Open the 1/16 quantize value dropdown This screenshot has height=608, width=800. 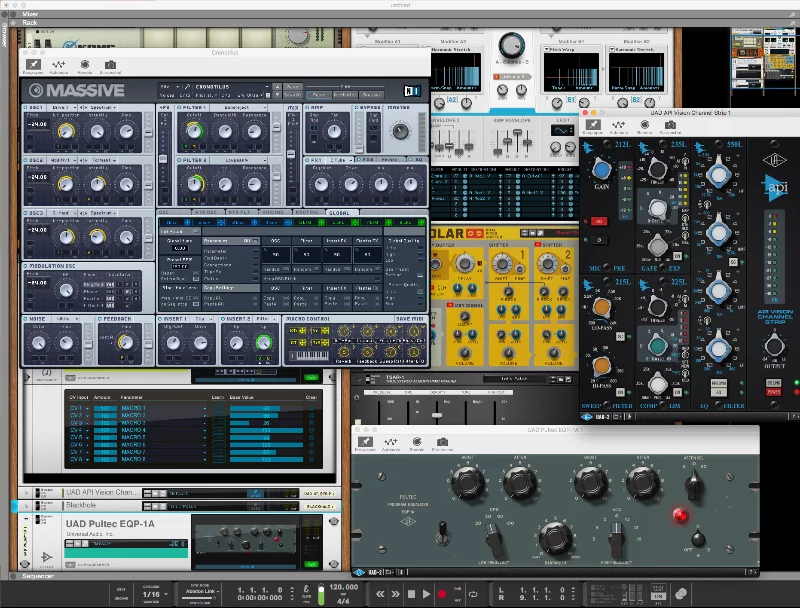click(x=155, y=594)
